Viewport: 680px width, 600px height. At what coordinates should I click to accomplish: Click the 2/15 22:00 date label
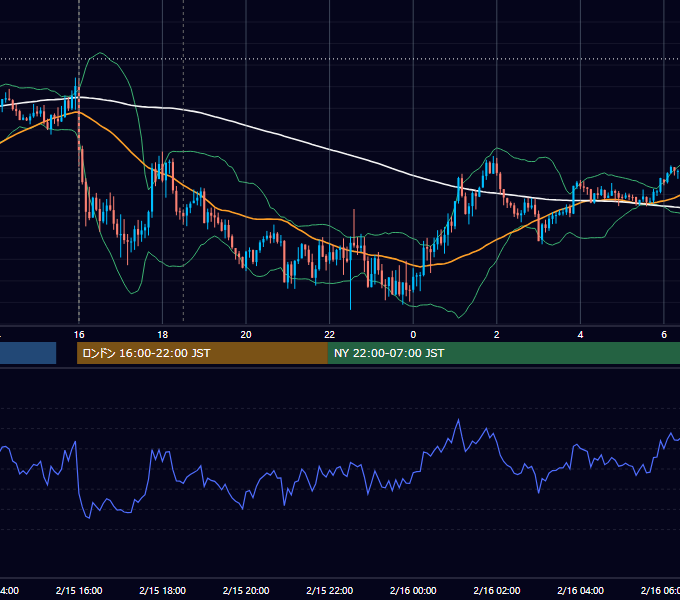(330, 590)
